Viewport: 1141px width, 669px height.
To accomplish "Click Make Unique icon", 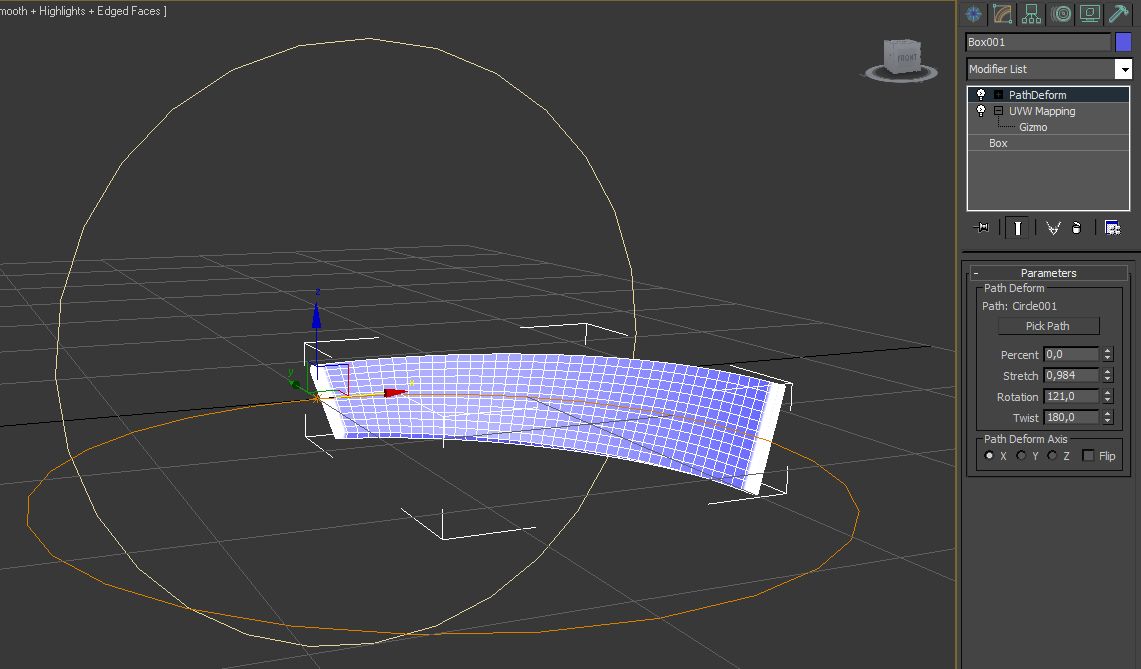I will coord(1053,228).
